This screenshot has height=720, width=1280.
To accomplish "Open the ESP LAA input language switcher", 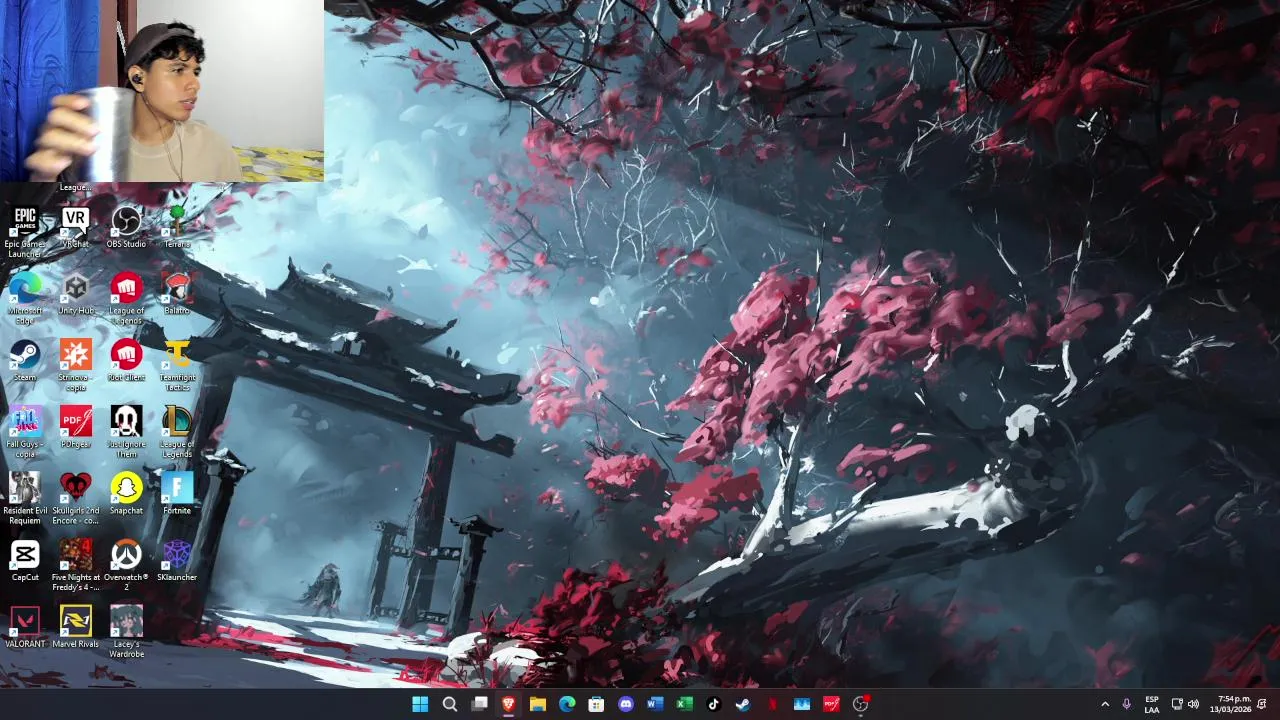I will pyautogui.click(x=1152, y=704).
